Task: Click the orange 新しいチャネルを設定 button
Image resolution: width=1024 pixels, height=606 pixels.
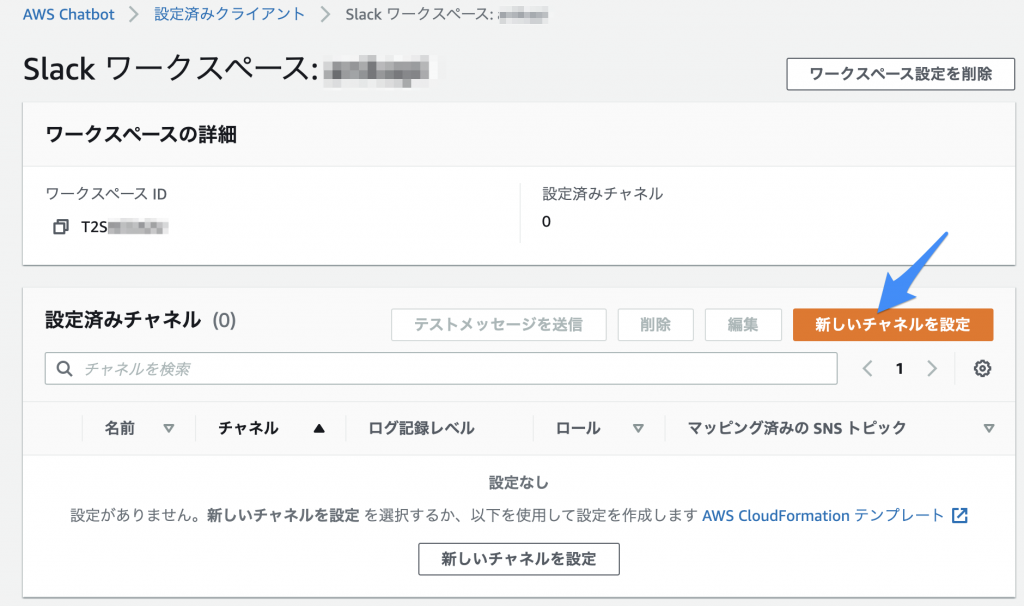Action: (x=893, y=325)
